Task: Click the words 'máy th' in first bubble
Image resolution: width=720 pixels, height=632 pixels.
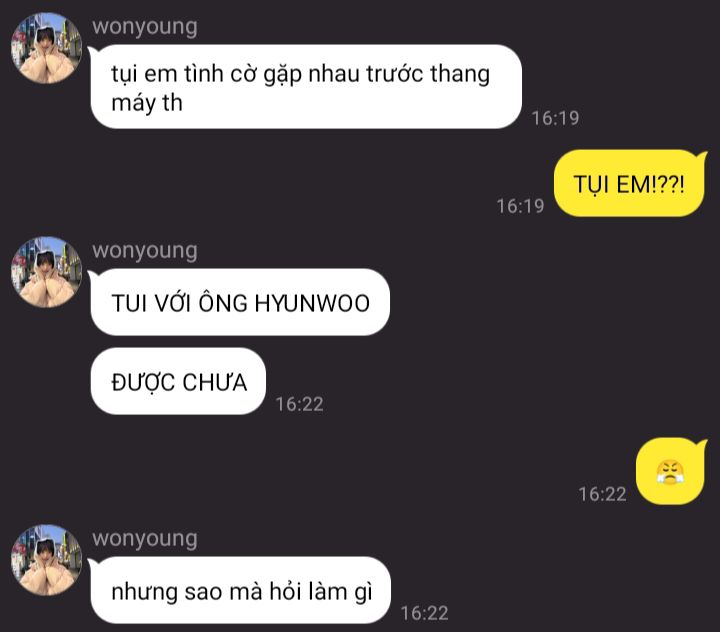Action: (147, 104)
